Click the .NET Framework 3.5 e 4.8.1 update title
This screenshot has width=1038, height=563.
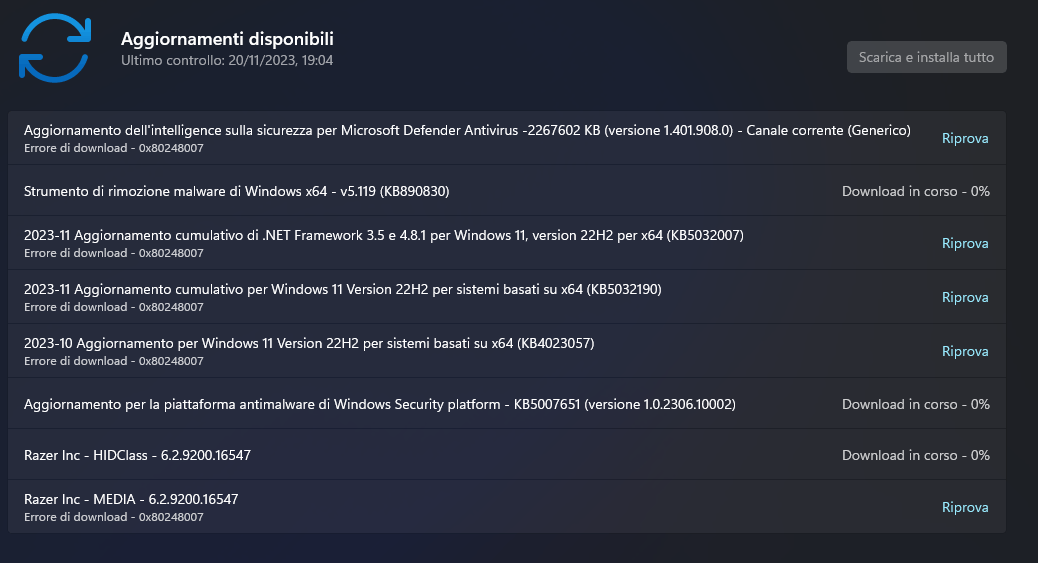tap(383, 235)
